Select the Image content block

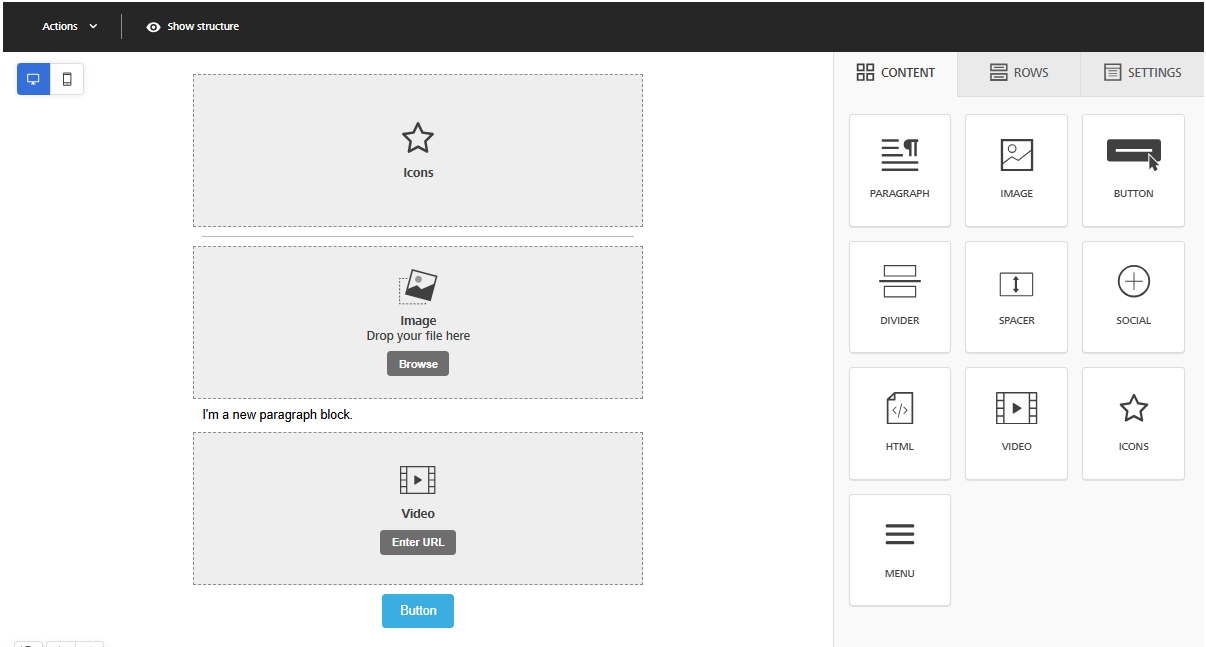click(1016, 170)
